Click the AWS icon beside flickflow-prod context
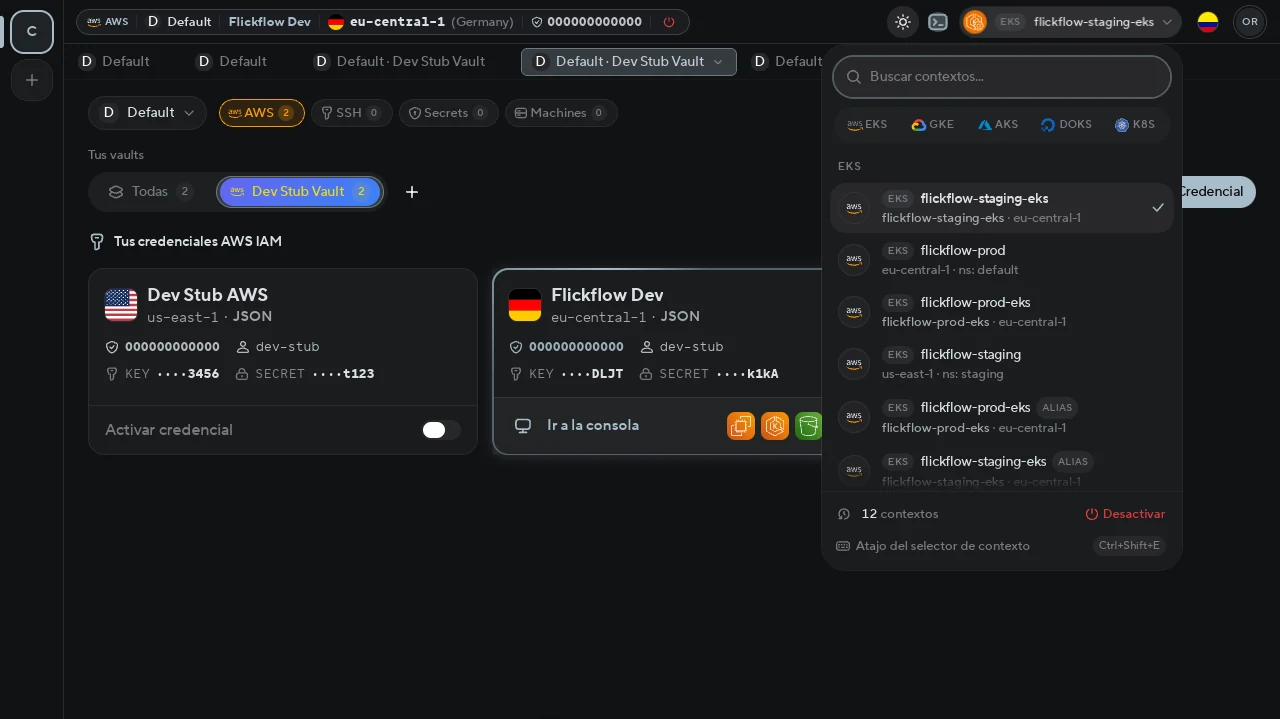Viewport: 1280px width, 719px height. (x=854, y=260)
